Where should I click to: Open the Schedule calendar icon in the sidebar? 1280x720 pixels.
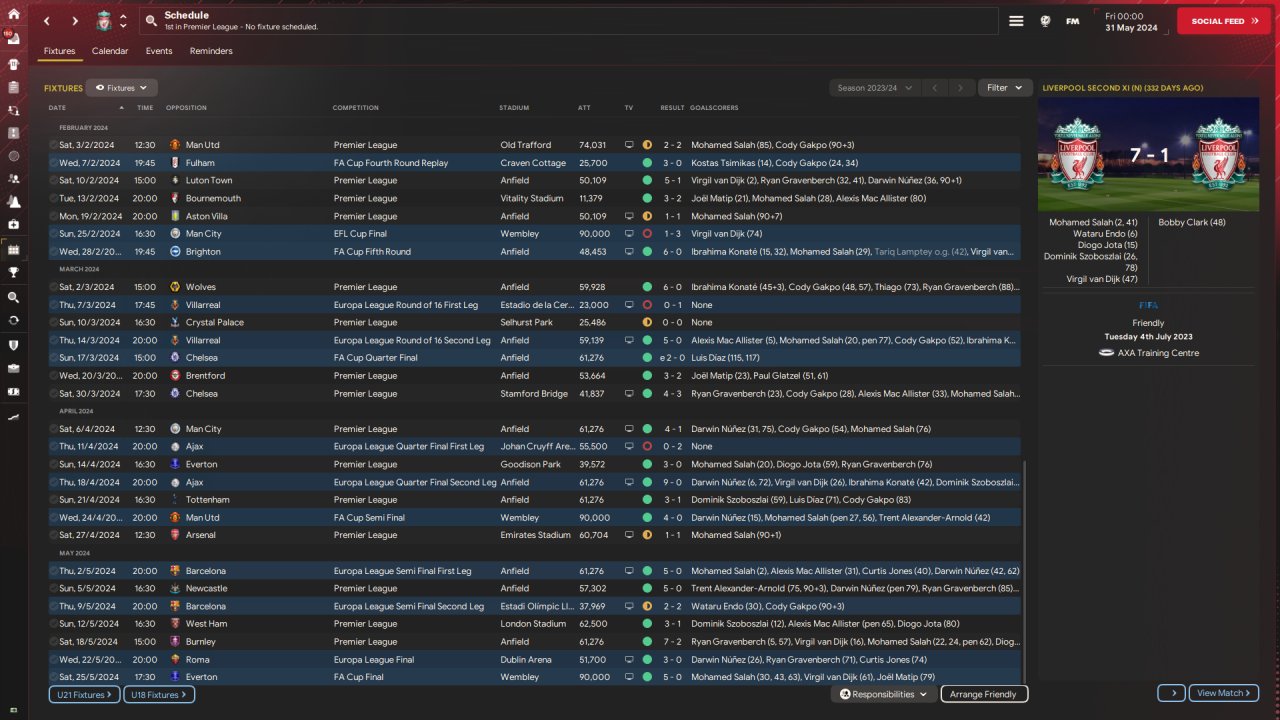(14, 249)
